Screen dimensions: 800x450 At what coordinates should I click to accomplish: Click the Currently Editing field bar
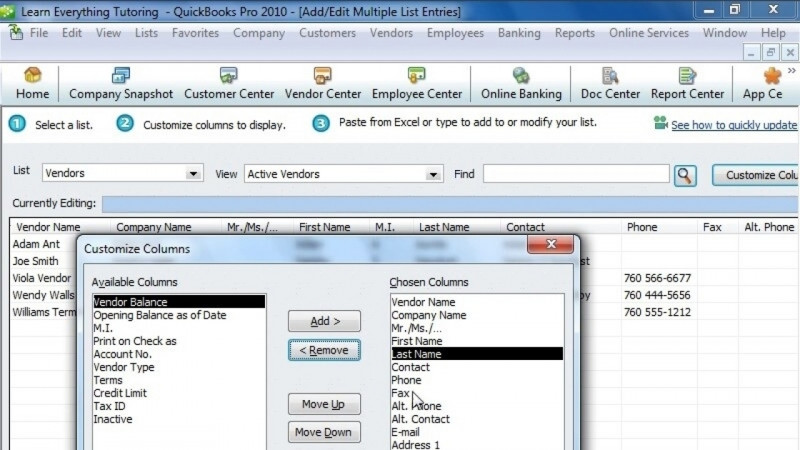(451, 204)
